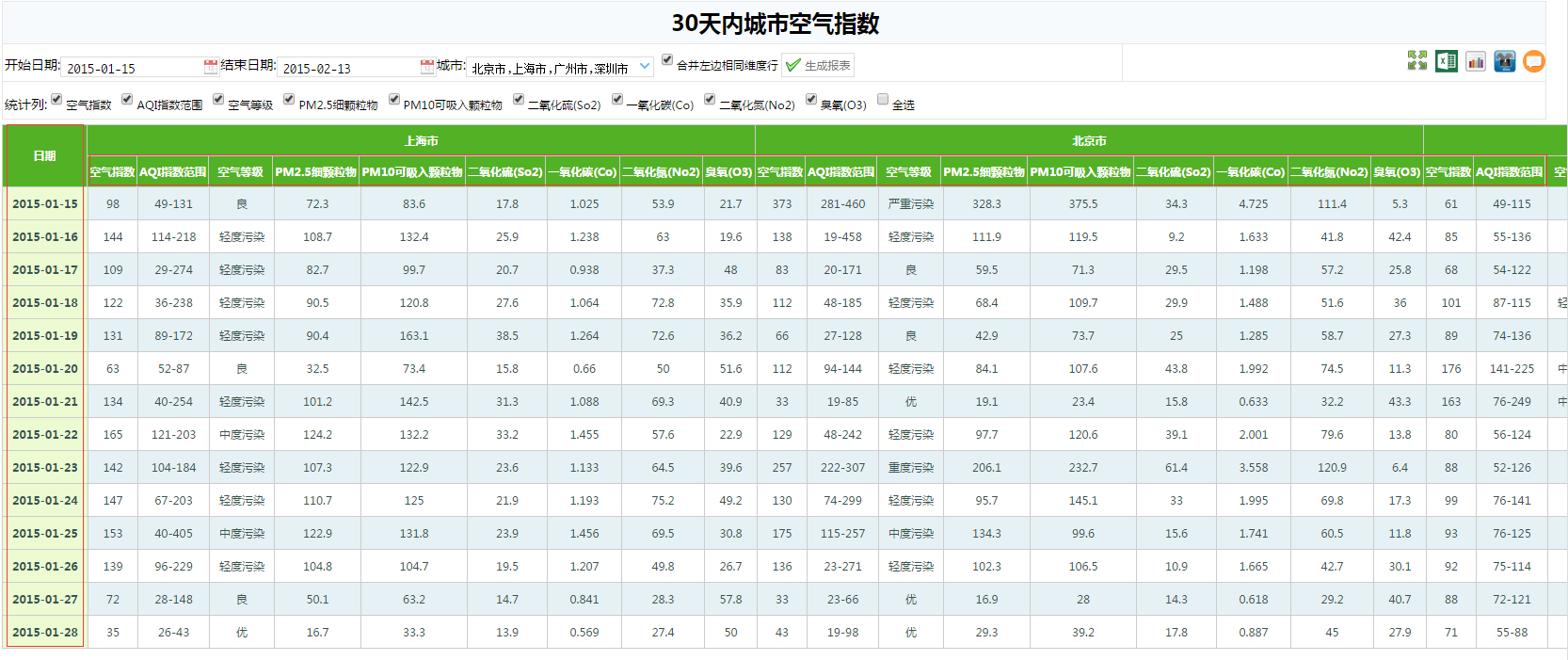Click the 2015-01-20 date row label
Image resolution: width=1568 pixels, height=660 pixels.
click(x=45, y=369)
